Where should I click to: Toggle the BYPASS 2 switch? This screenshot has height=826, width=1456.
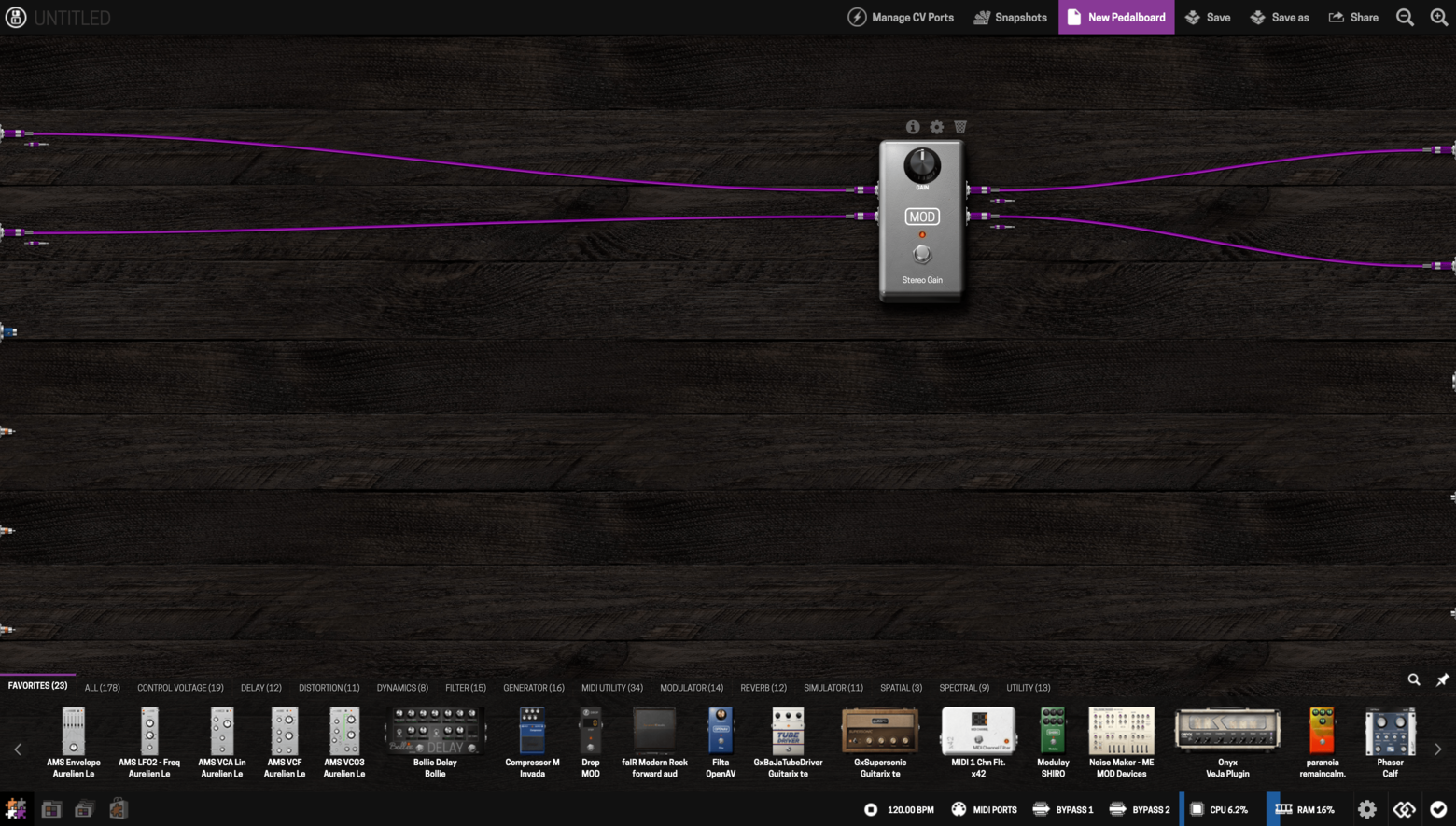pyautogui.click(x=1140, y=809)
